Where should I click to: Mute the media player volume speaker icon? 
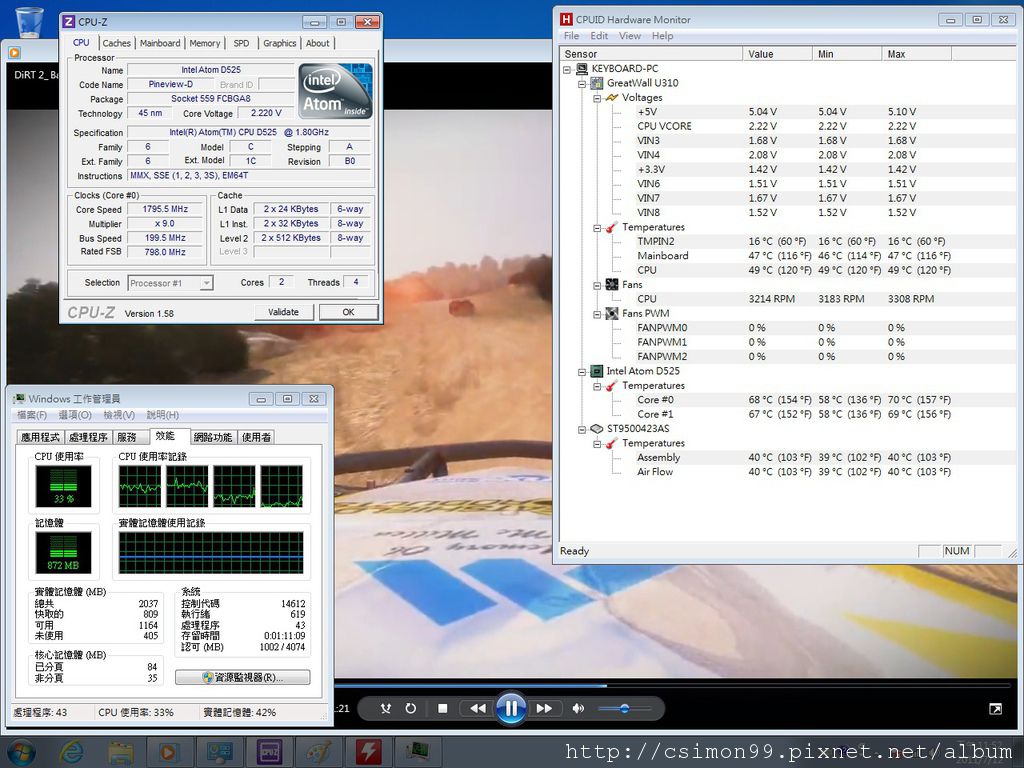coord(578,709)
